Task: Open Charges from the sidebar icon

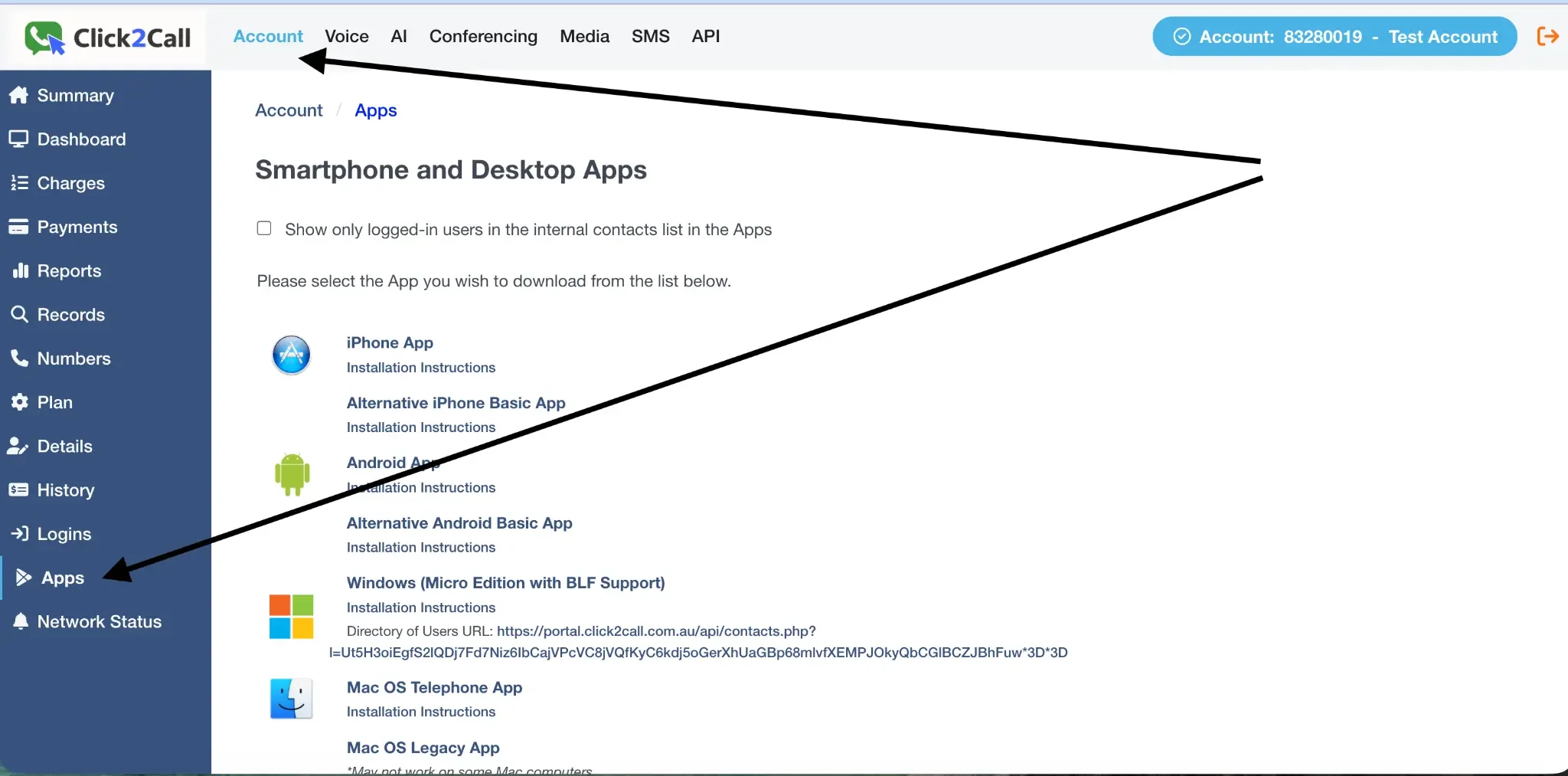Action: tap(20, 183)
